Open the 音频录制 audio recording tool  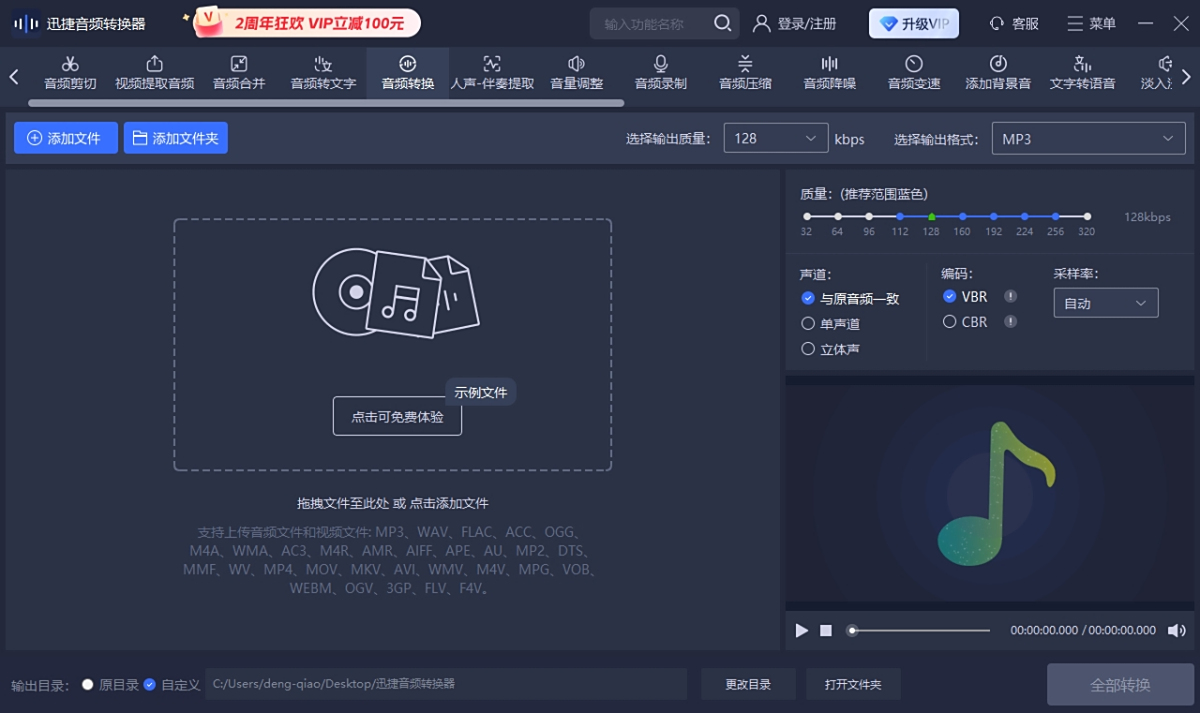[x=659, y=72]
